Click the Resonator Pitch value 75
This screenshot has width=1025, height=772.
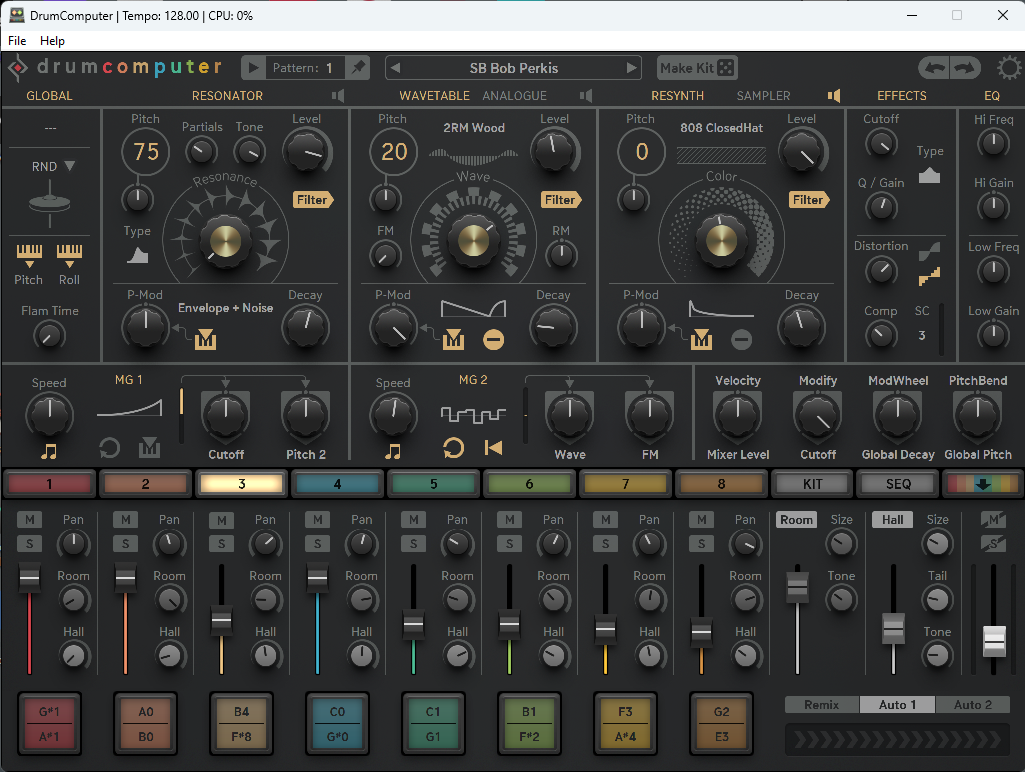point(145,152)
